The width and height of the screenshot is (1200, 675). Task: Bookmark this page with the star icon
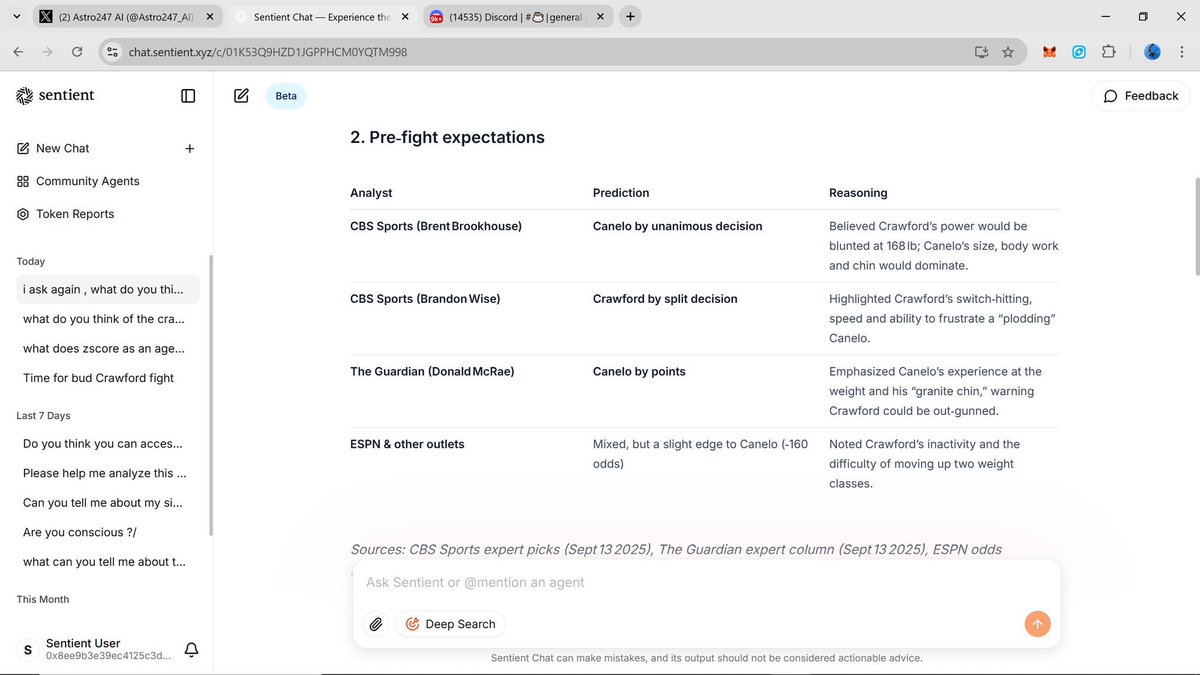coord(1008,52)
